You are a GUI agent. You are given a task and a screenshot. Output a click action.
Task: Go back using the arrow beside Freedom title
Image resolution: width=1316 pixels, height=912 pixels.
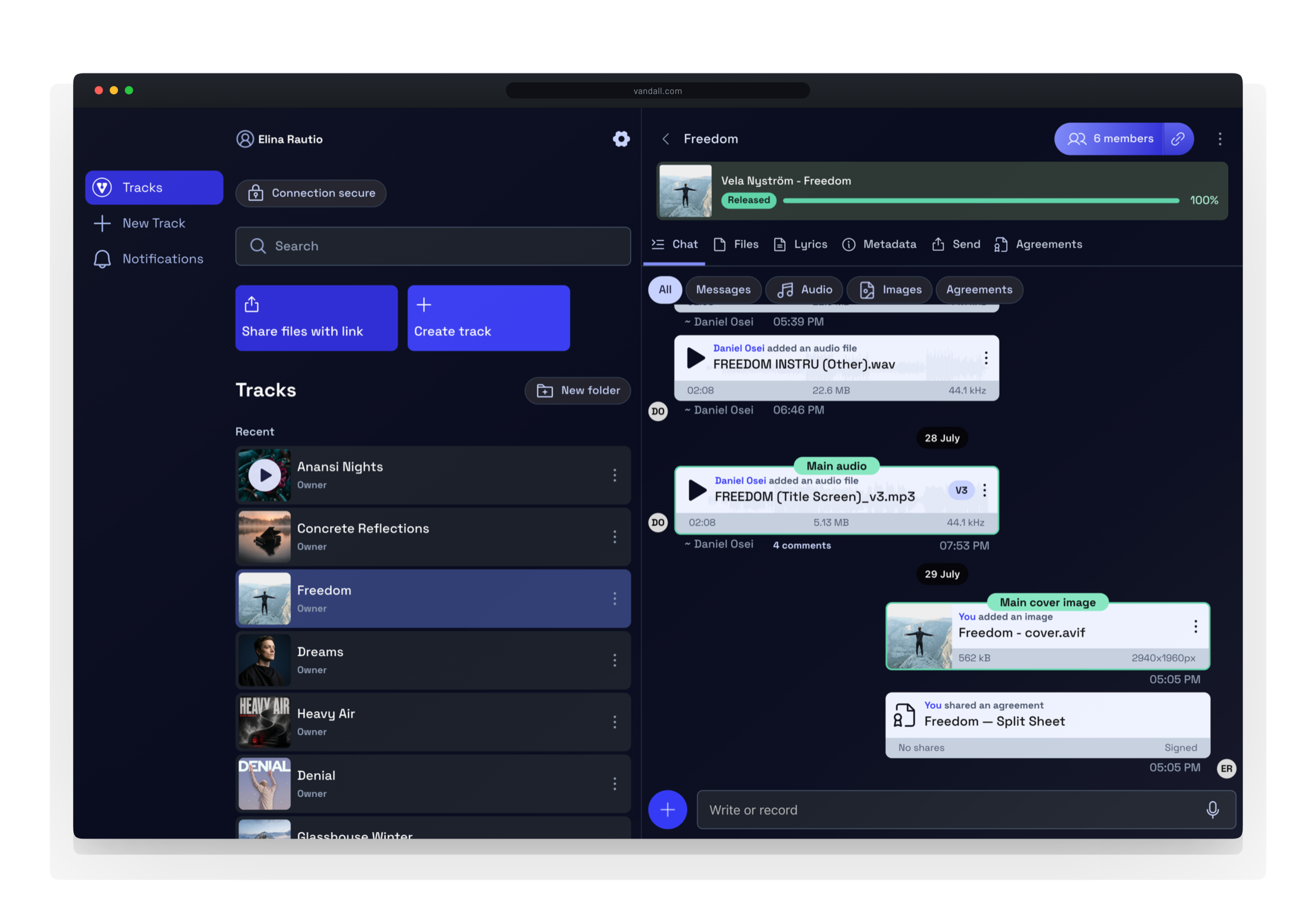(x=666, y=139)
